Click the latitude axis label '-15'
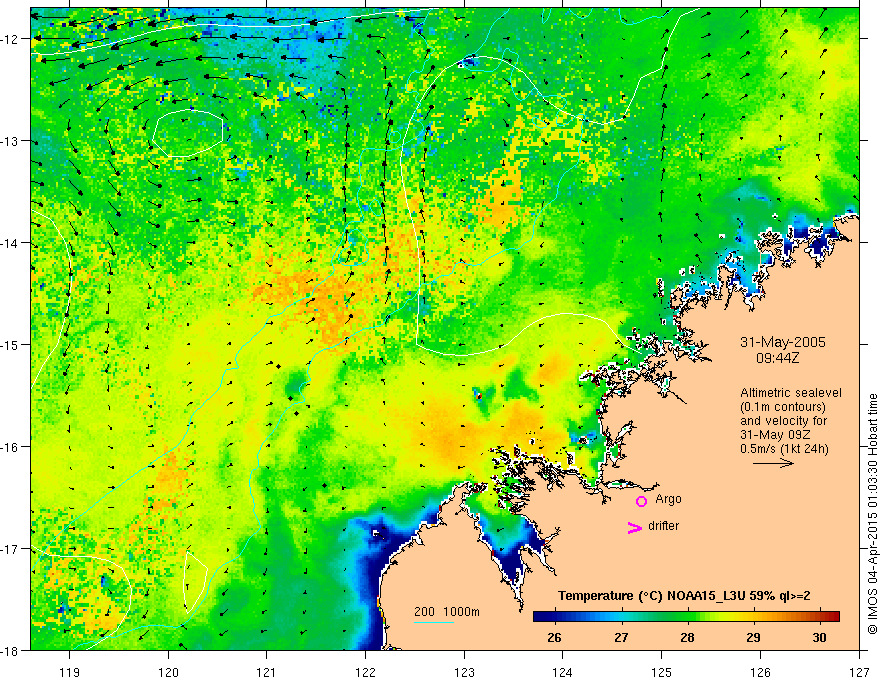Viewport: 880px width, 680px height. coord(11,344)
